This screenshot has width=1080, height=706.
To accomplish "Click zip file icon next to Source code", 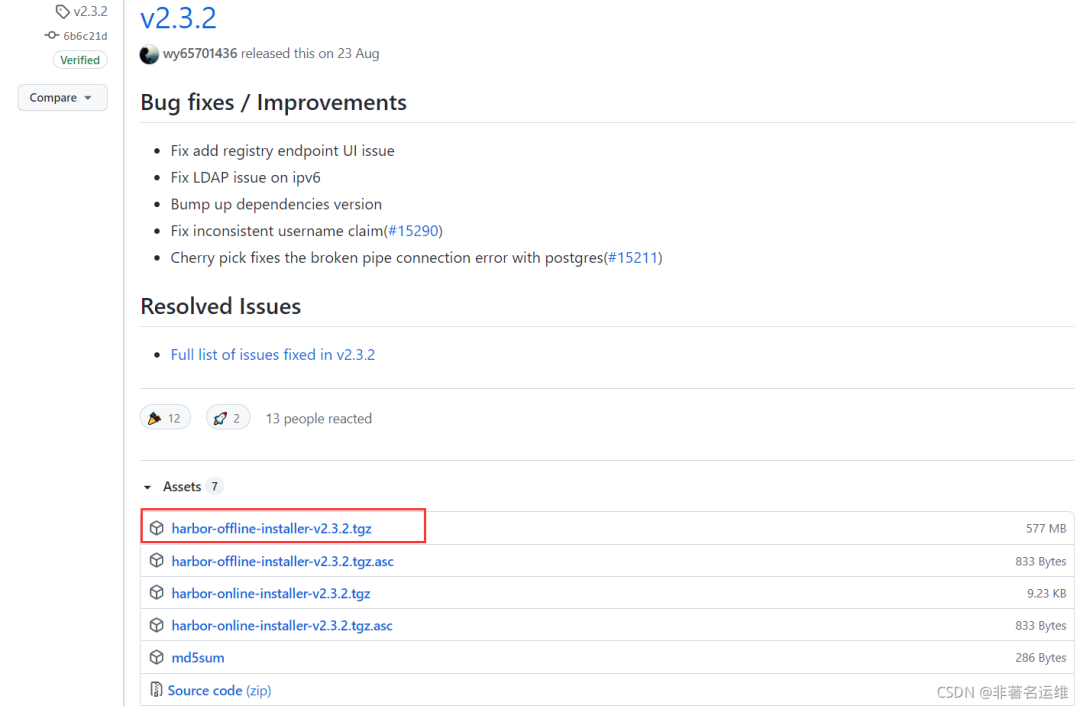I will point(156,689).
